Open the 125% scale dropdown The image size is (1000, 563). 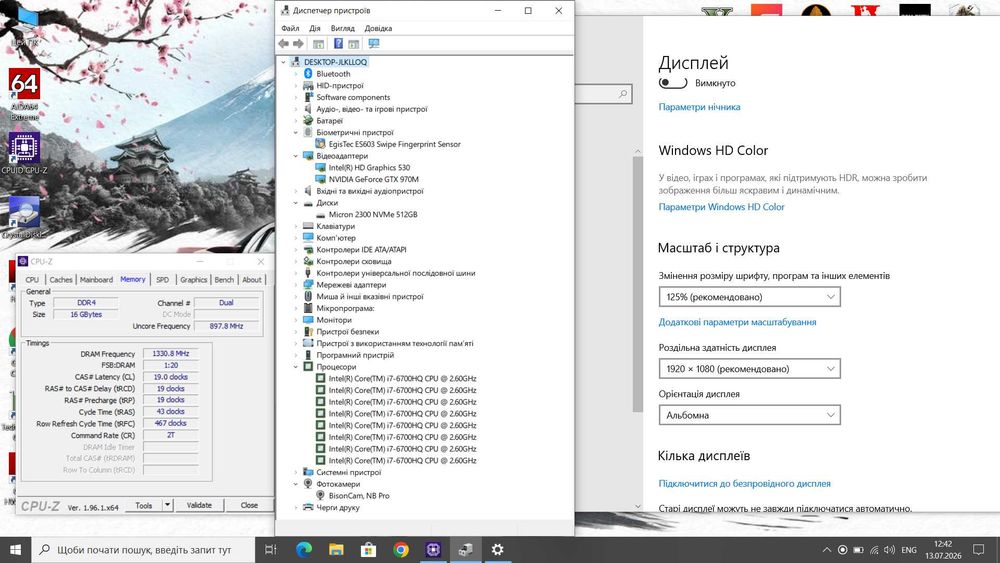(x=749, y=296)
